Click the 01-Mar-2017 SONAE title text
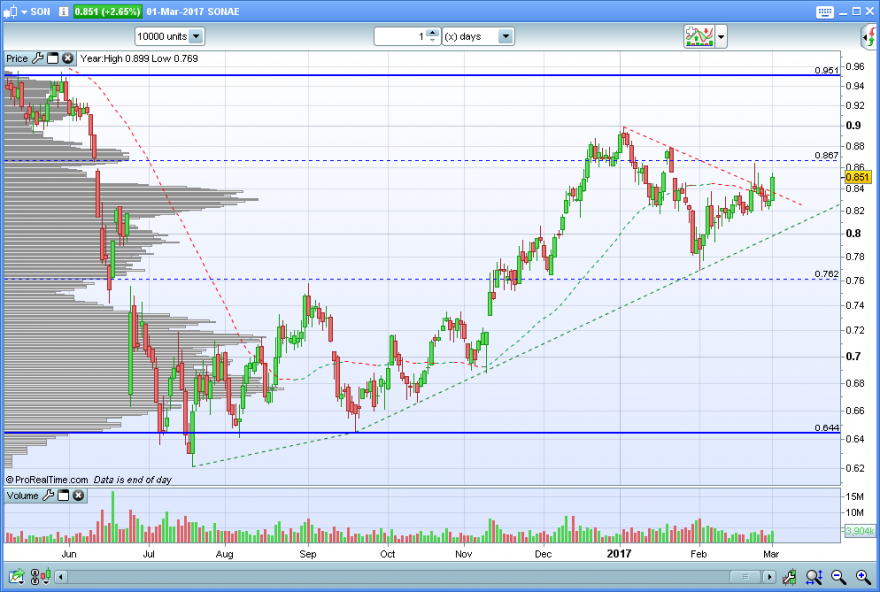Image resolution: width=880 pixels, height=592 pixels. tap(193, 12)
